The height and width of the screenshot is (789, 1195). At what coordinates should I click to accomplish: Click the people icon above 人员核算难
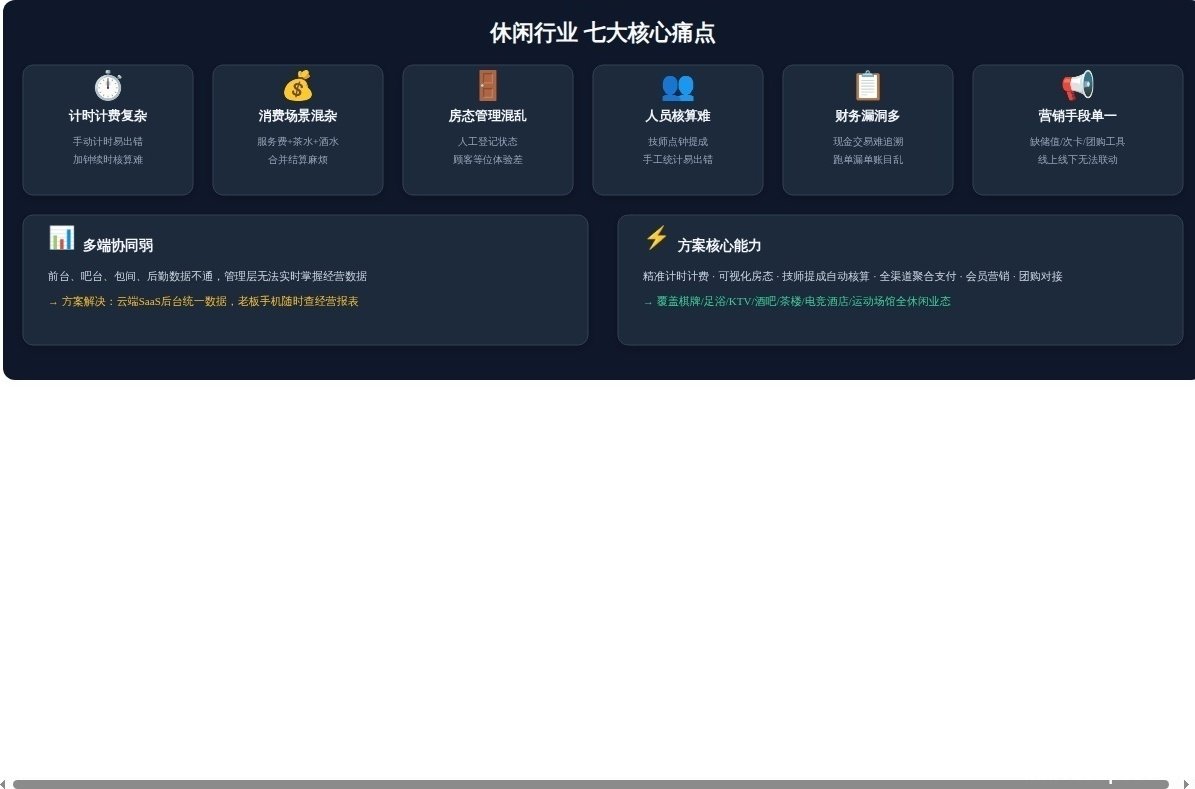[678, 87]
